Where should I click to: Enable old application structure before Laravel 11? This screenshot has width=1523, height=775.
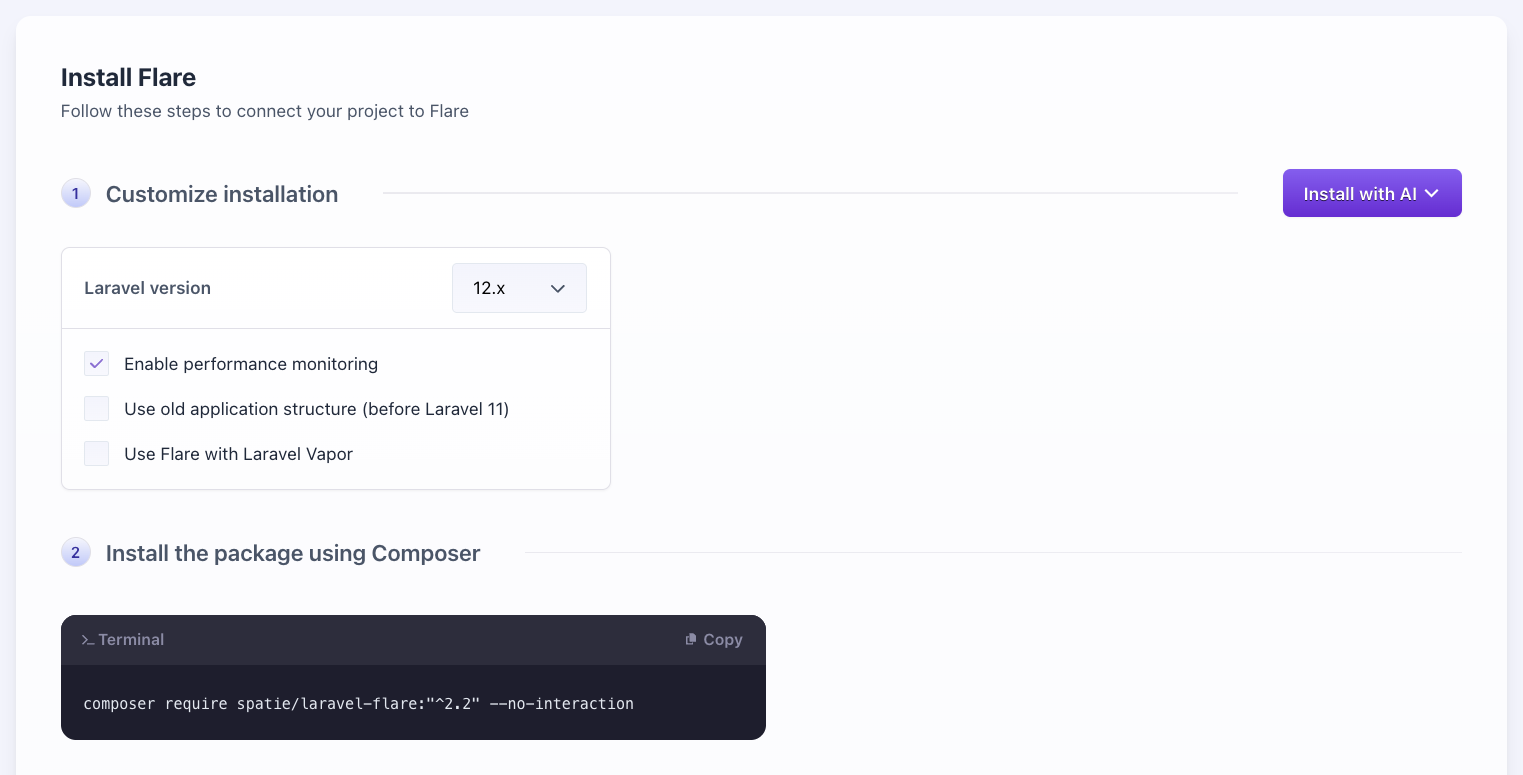tap(96, 409)
